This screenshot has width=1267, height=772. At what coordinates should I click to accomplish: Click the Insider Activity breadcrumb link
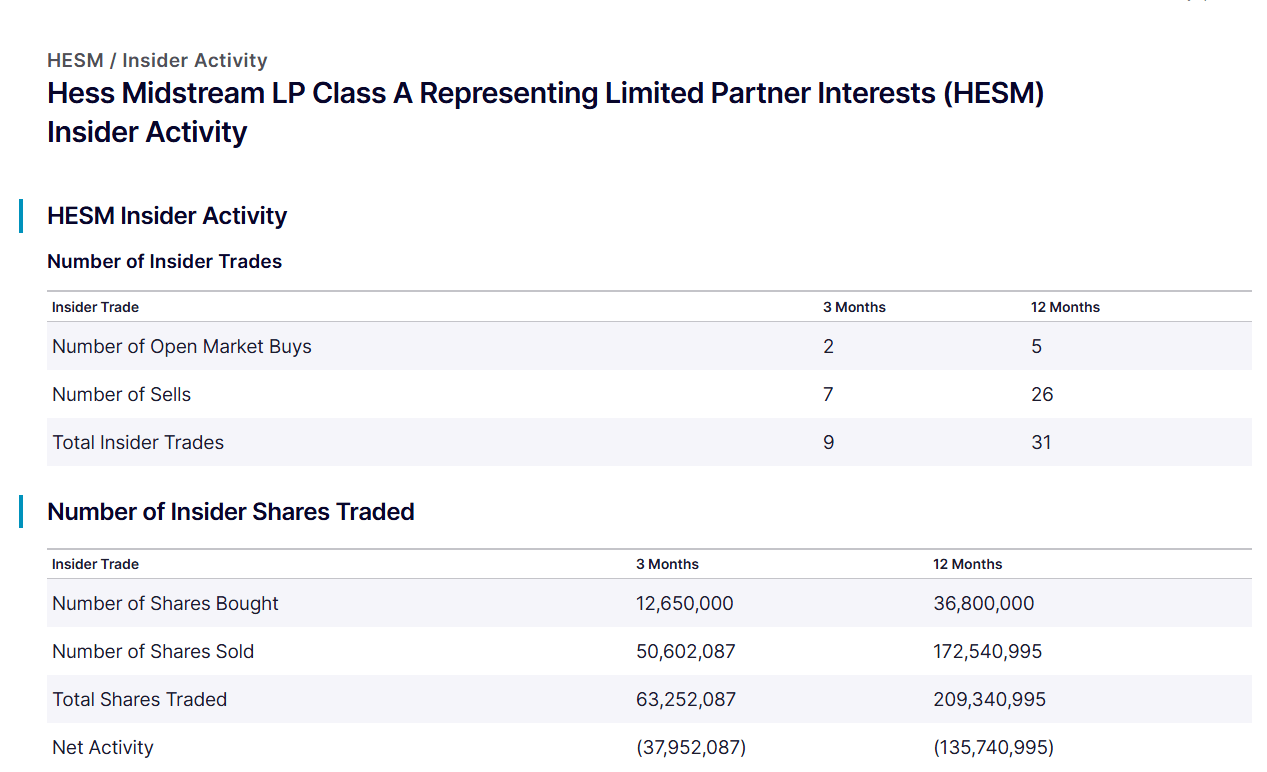(195, 60)
